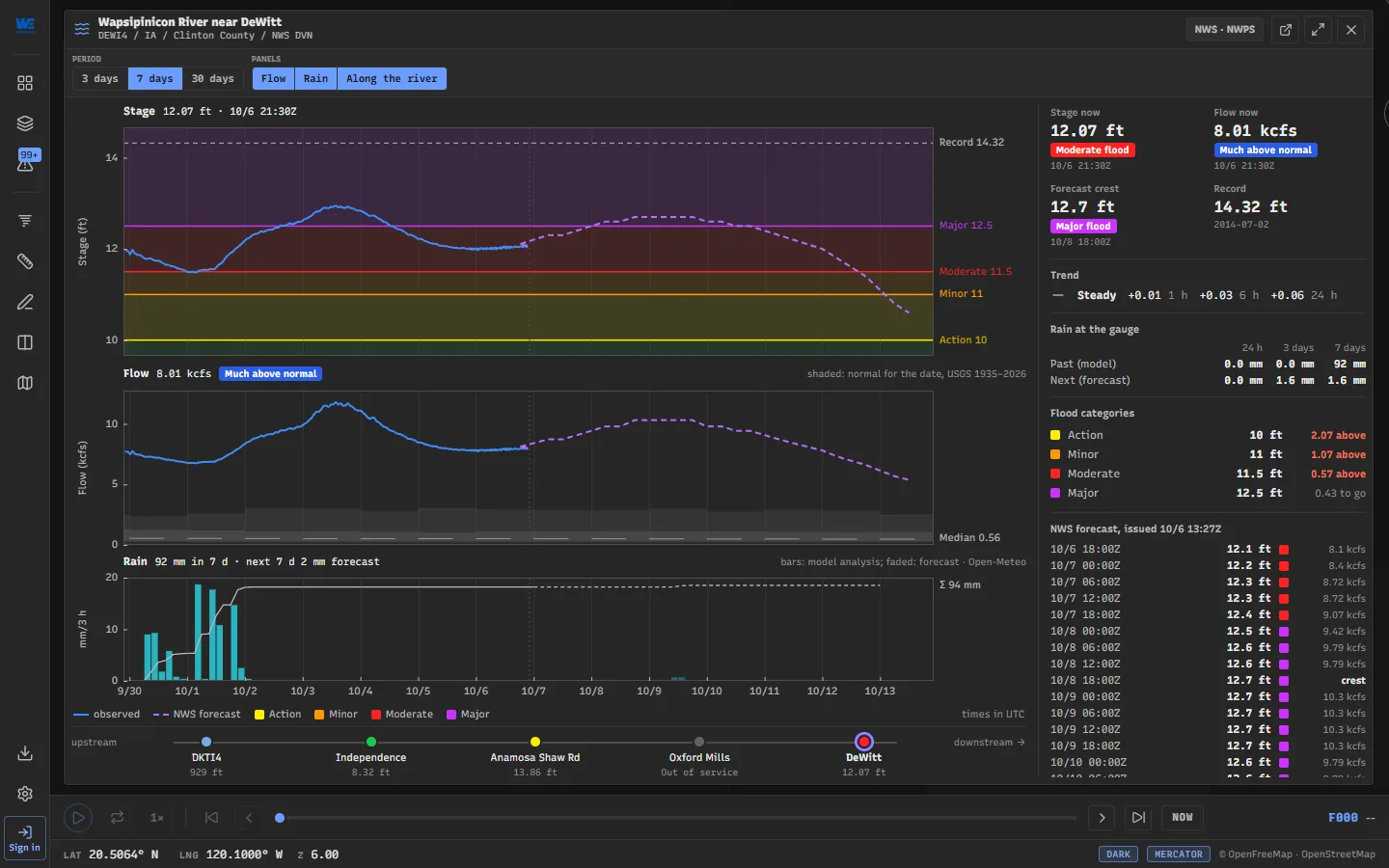Open the OpenFreeMap attribution link

1260,854
